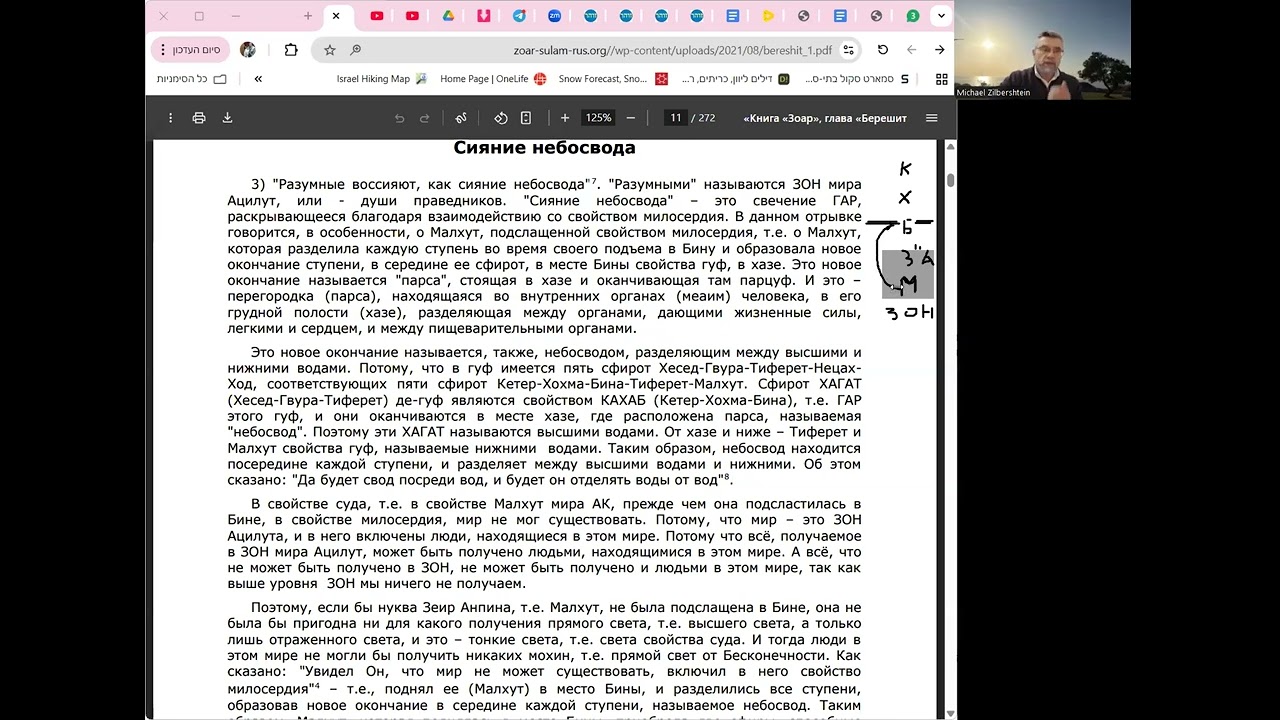Open the apps grid shortcut in bookmarks bar
Viewport: 1280px width, 720px height.
941,79
